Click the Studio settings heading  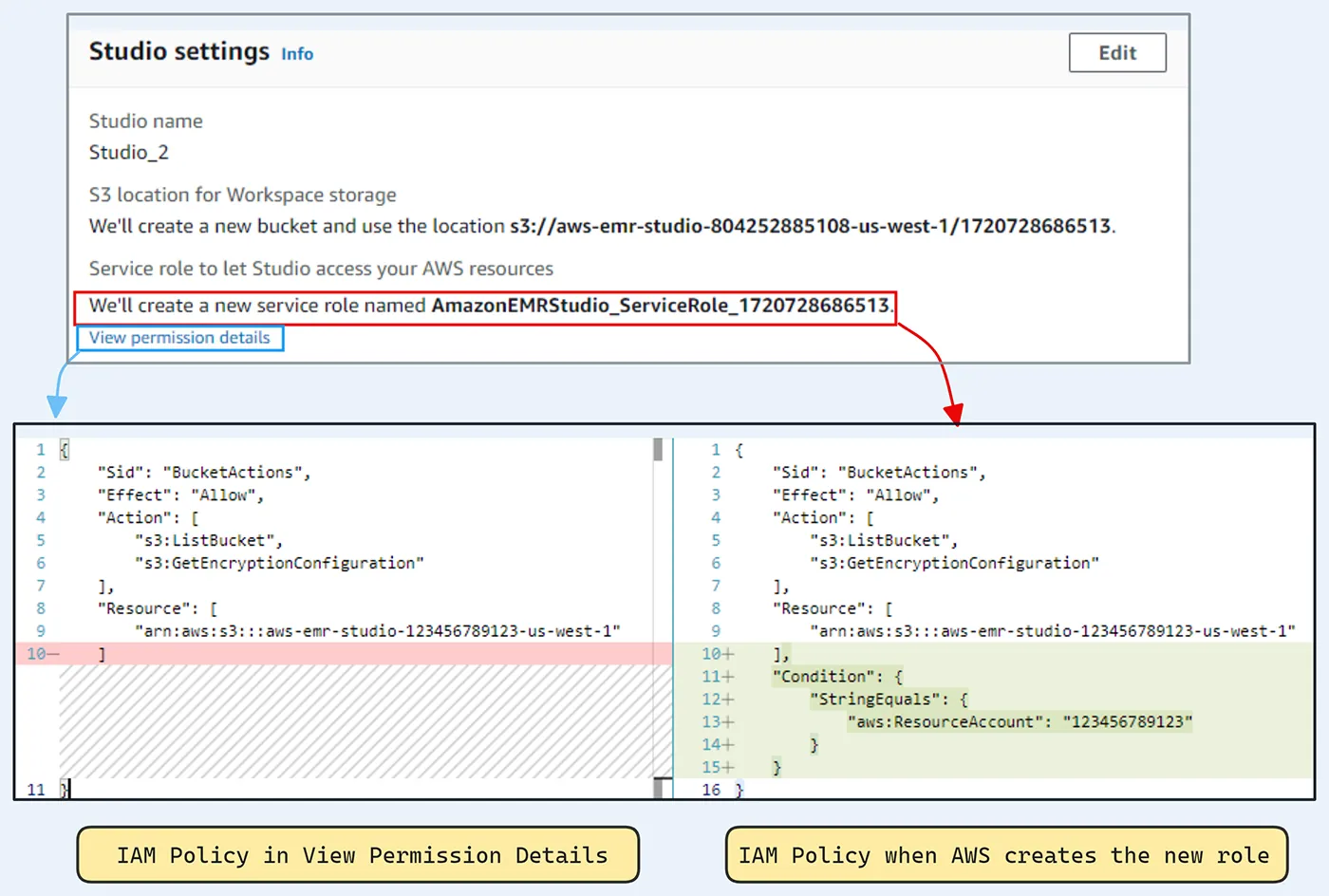coord(179,51)
